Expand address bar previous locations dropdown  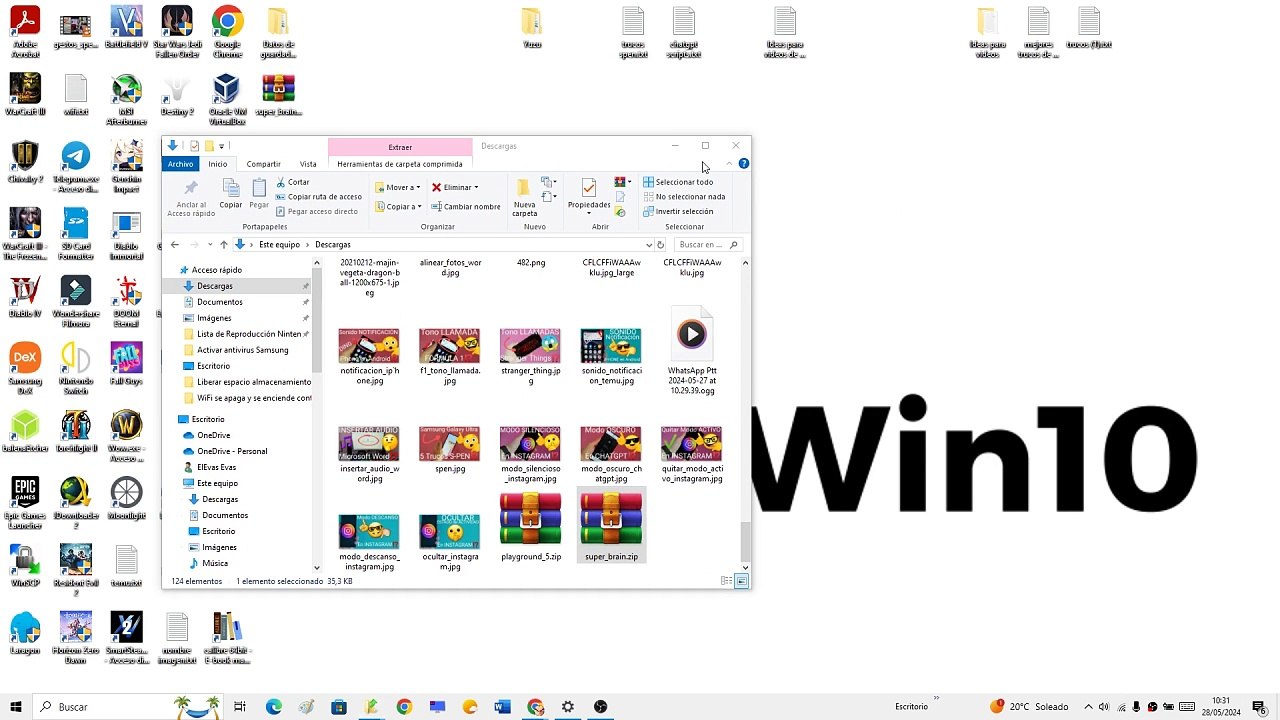[x=649, y=244]
